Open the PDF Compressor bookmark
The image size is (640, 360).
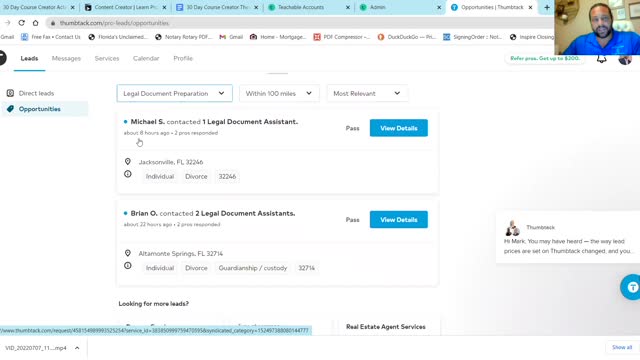tap(342, 37)
